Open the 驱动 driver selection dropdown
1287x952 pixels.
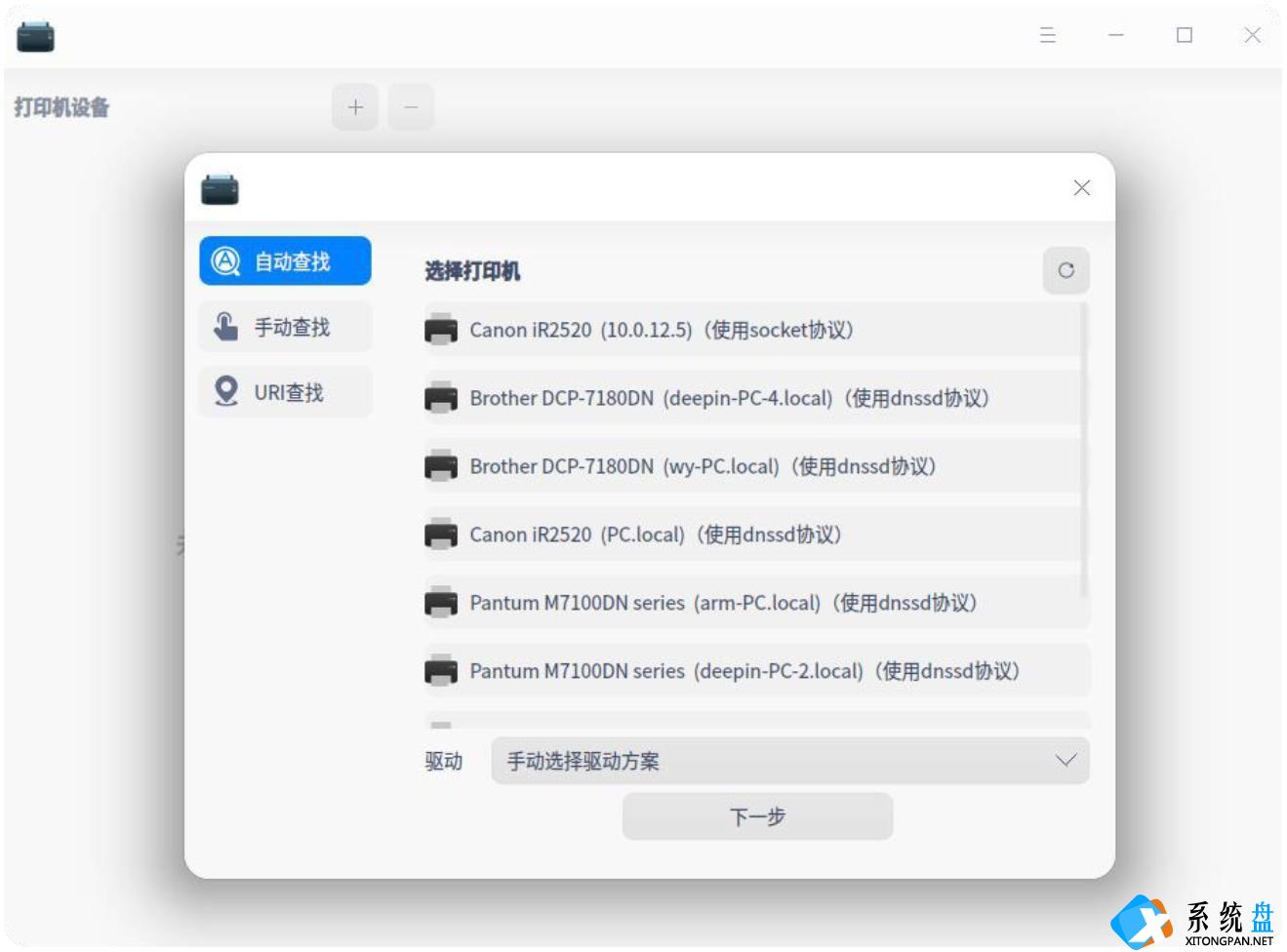pos(790,761)
